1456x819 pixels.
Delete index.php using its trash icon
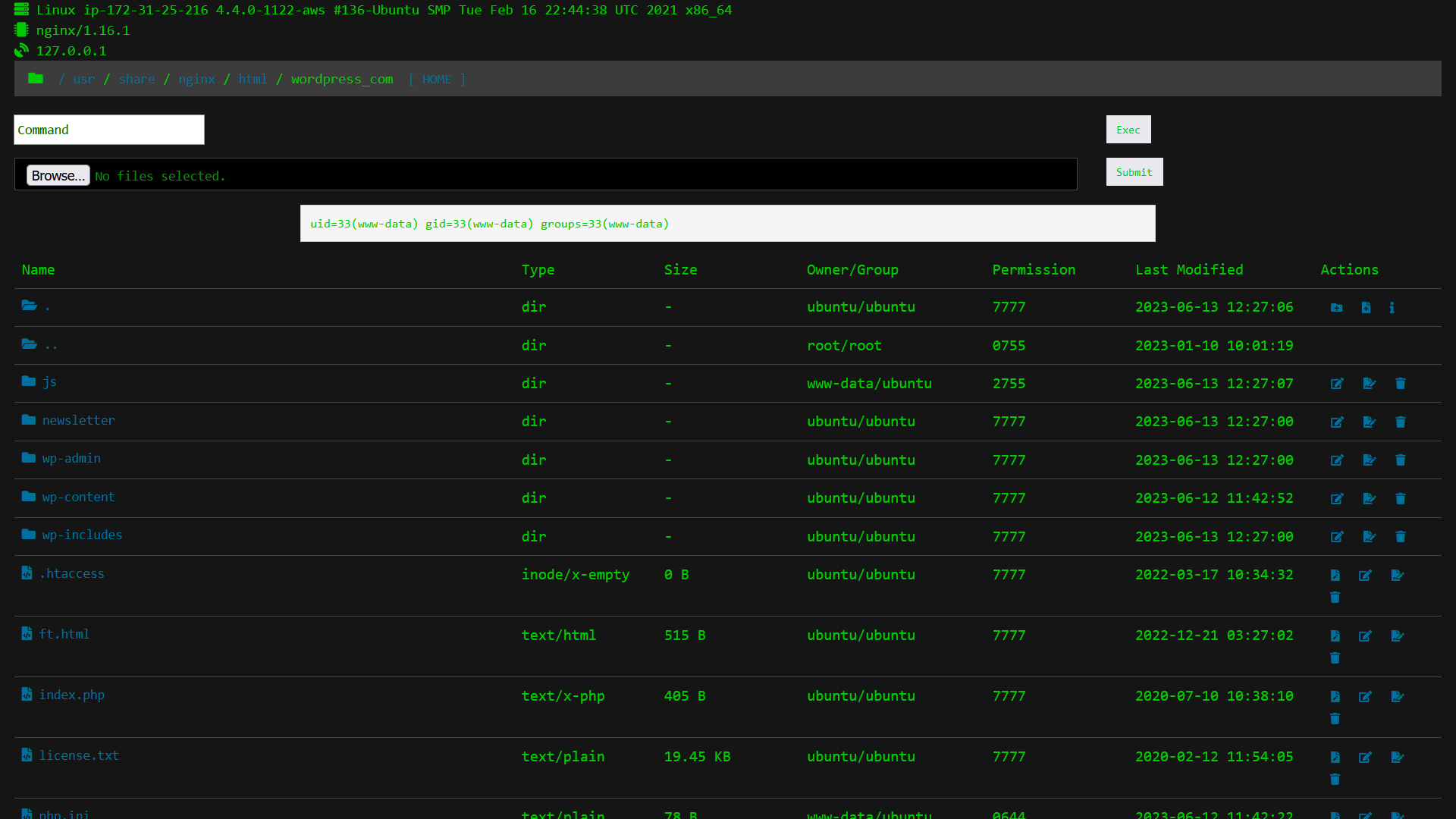pos(1335,719)
